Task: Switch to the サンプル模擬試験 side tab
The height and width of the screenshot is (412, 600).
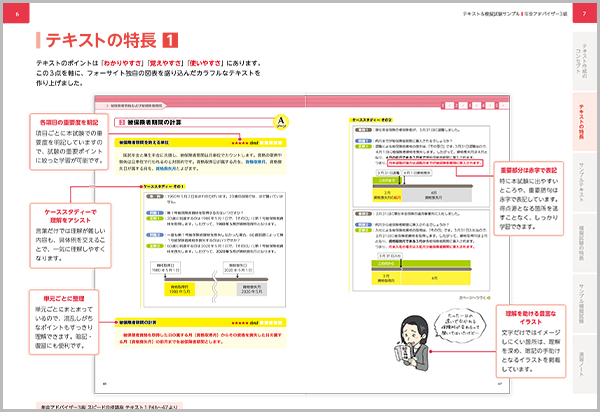Action: point(584,303)
